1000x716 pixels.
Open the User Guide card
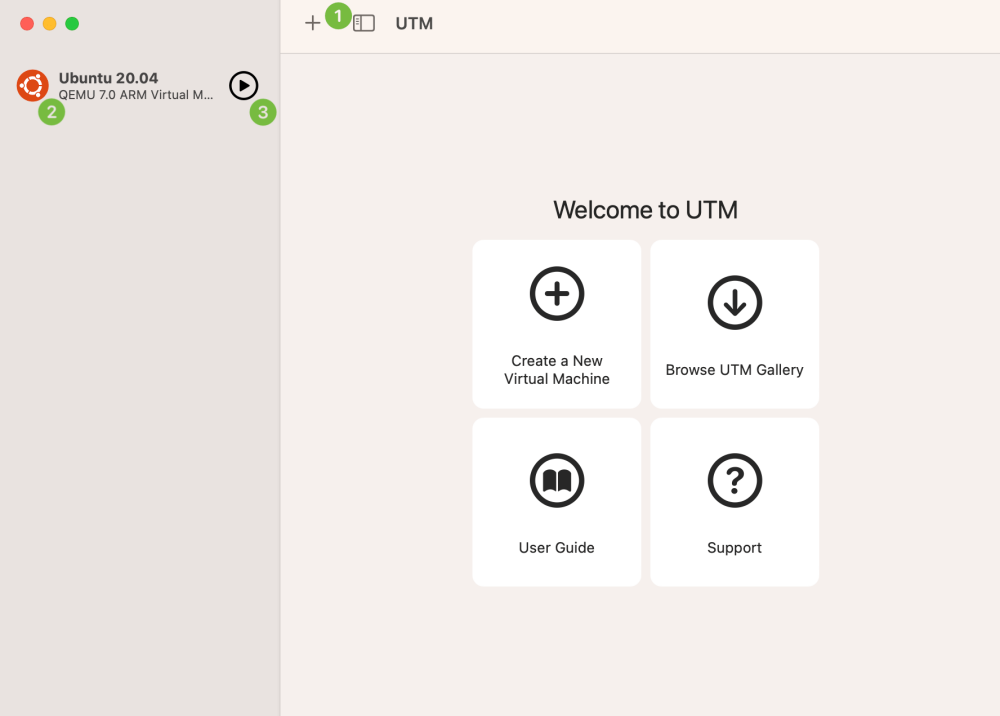pyautogui.click(x=556, y=502)
